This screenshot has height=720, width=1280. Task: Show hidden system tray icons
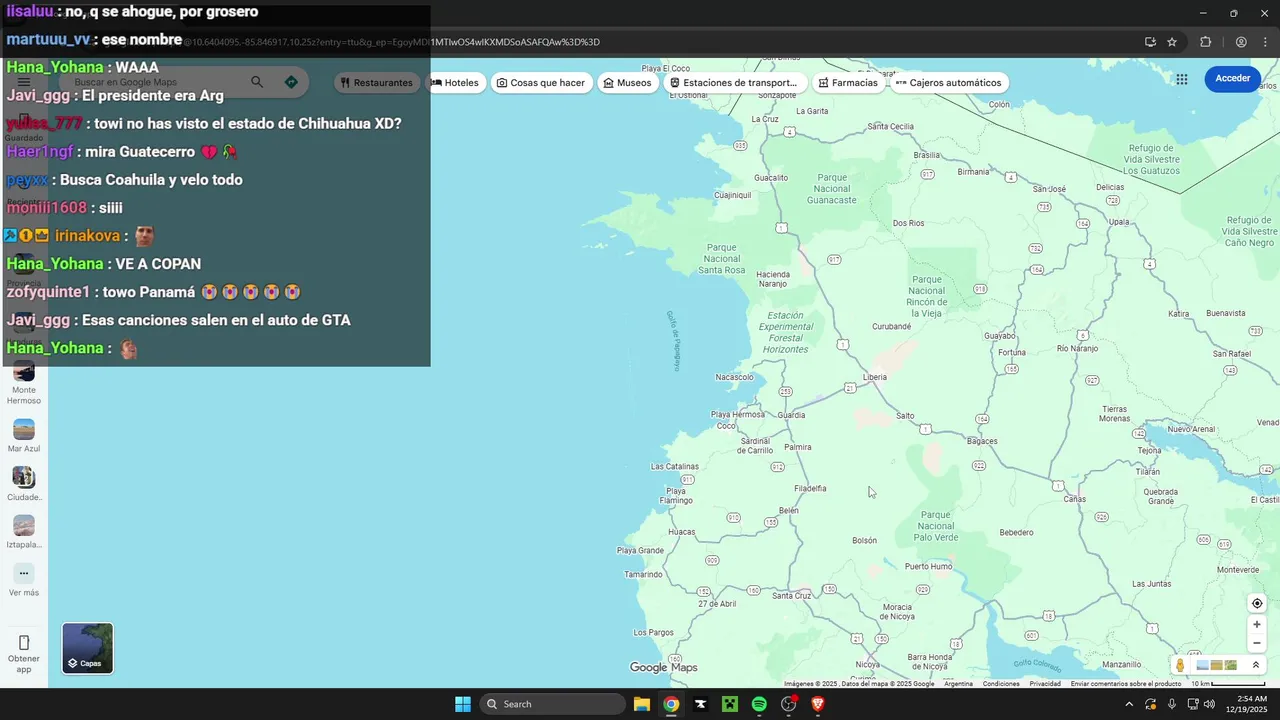1129,704
